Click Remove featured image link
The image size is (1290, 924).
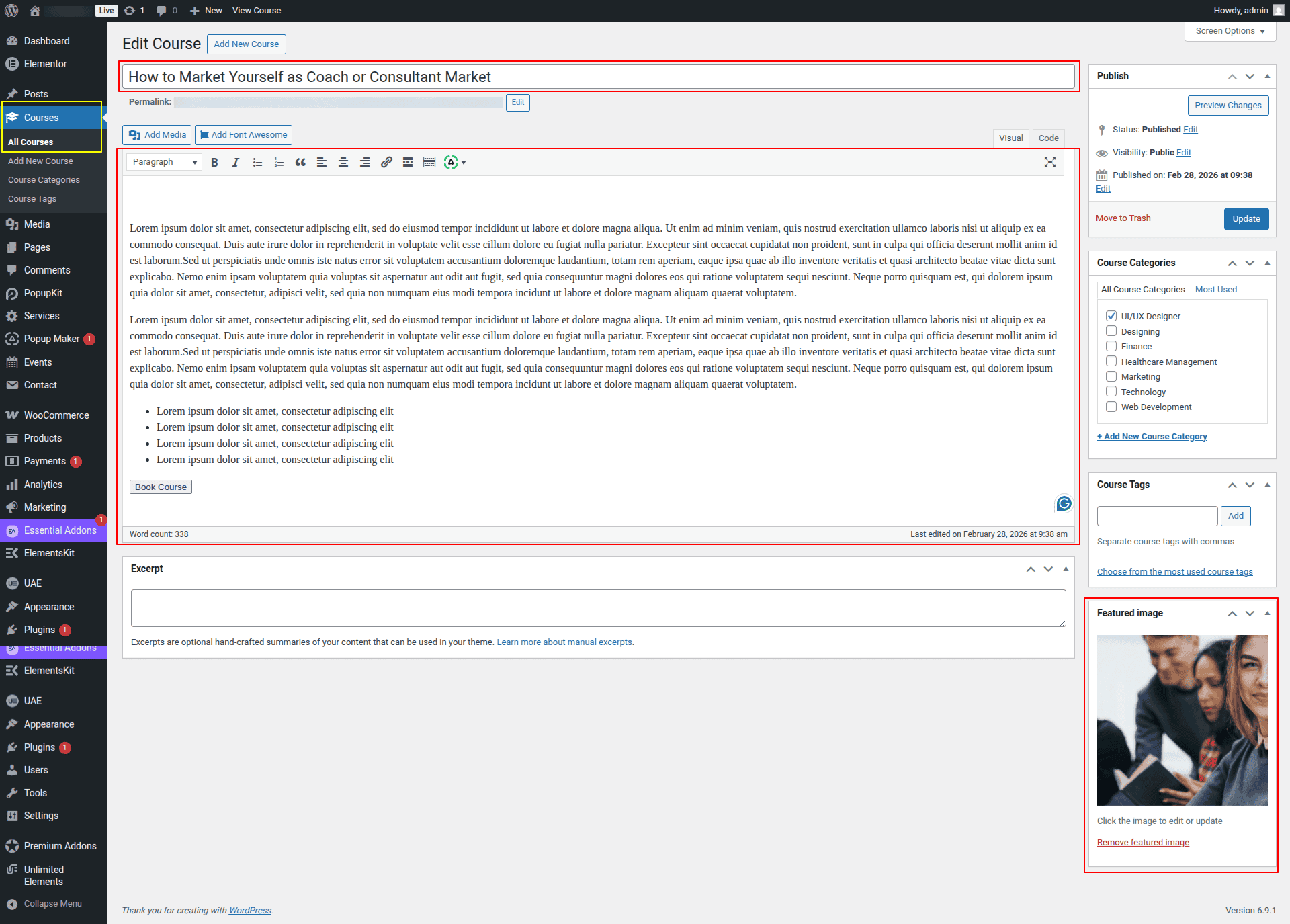[1143, 842]
